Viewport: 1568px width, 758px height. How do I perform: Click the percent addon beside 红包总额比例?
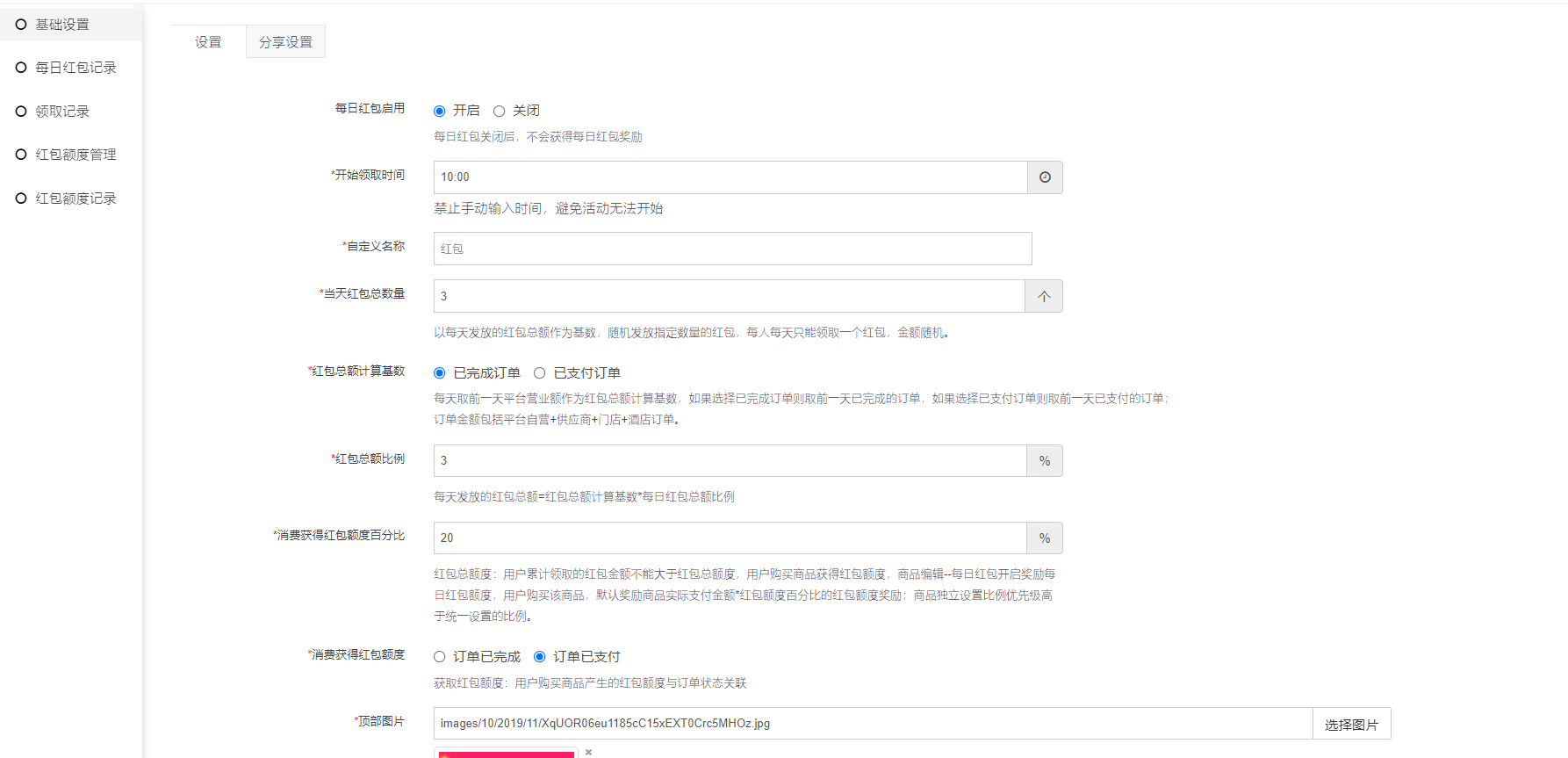coord(1045,461)
